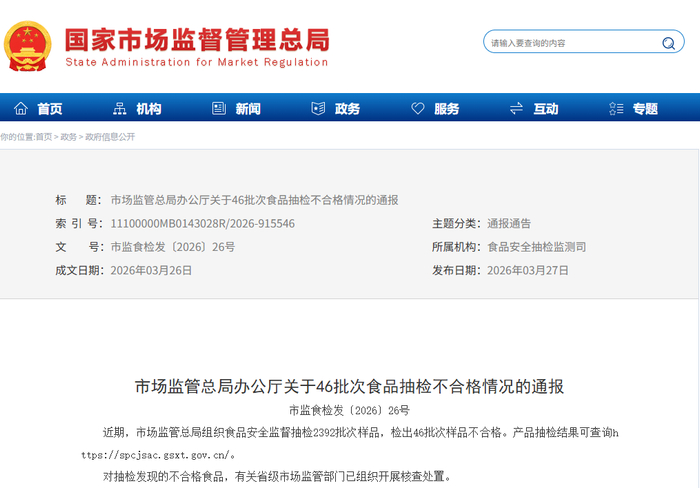Viewport: 700px width, 488px height.
Task: Click the list icon beside 专题
Action: pos(616,108)
